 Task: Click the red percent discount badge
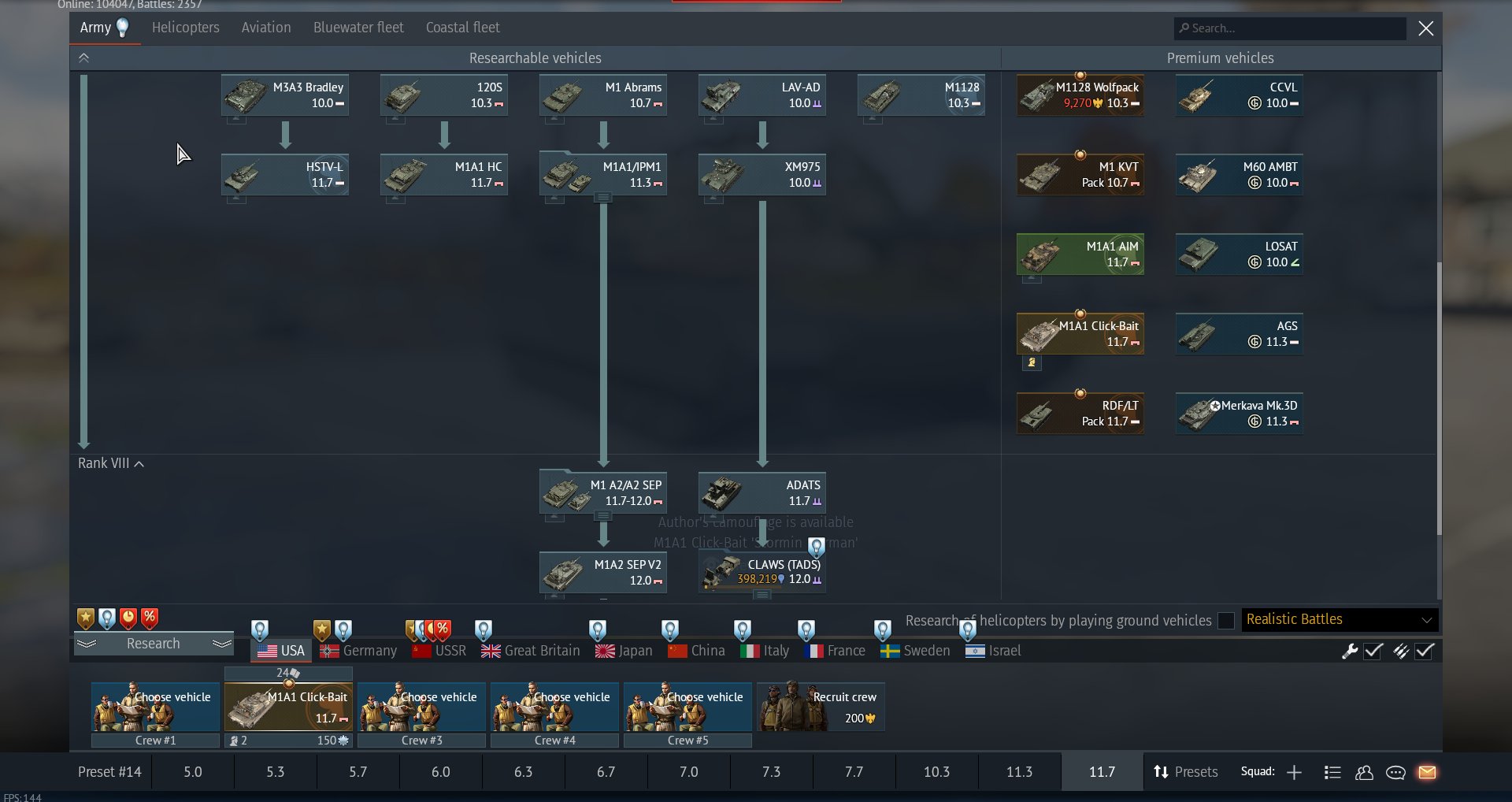click(149, 618)
